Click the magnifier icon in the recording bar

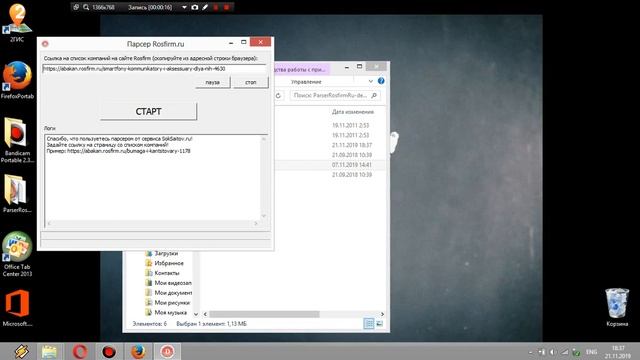[x=86, y=7]
